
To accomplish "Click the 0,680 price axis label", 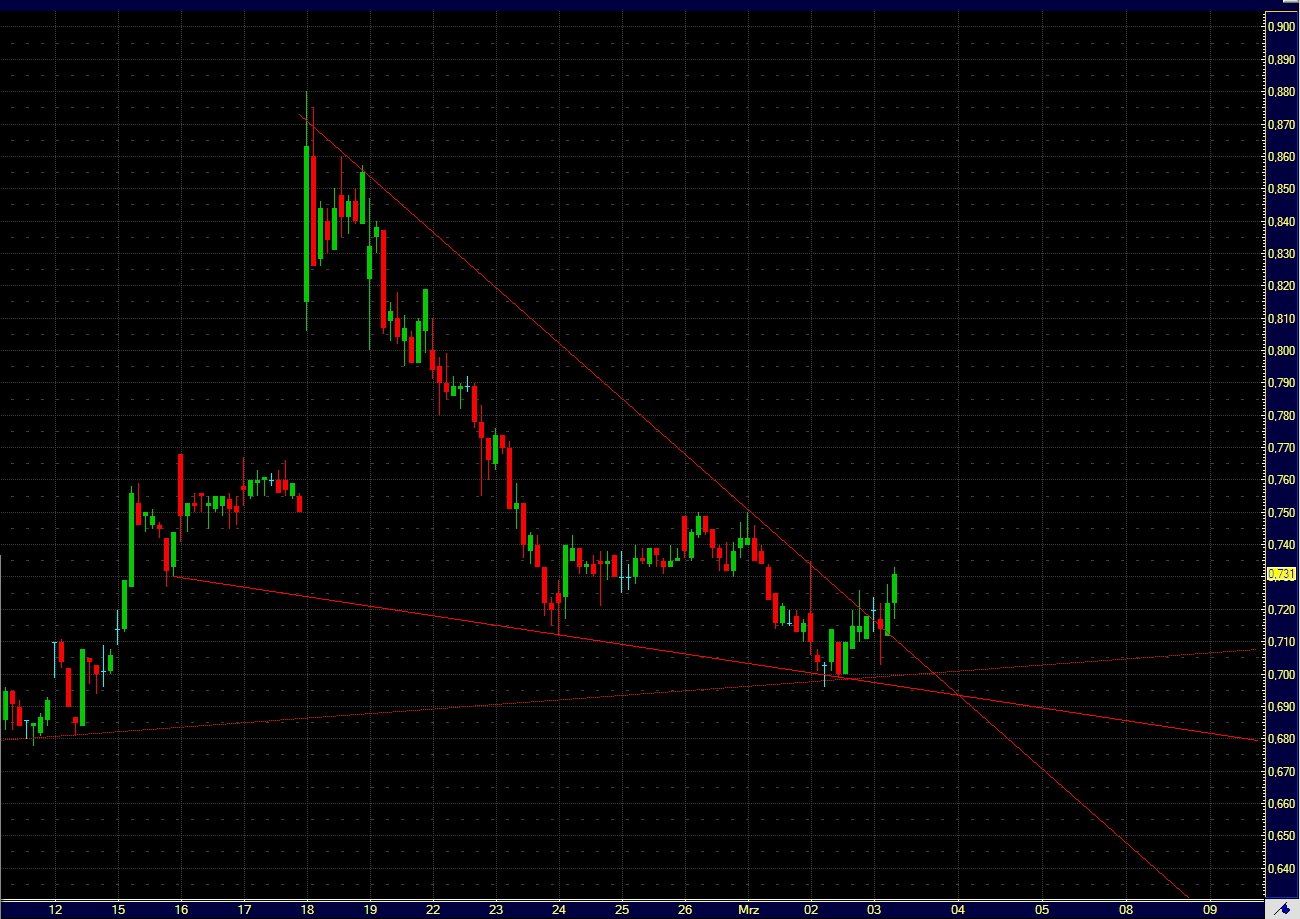I will (x=1281, y=739).
